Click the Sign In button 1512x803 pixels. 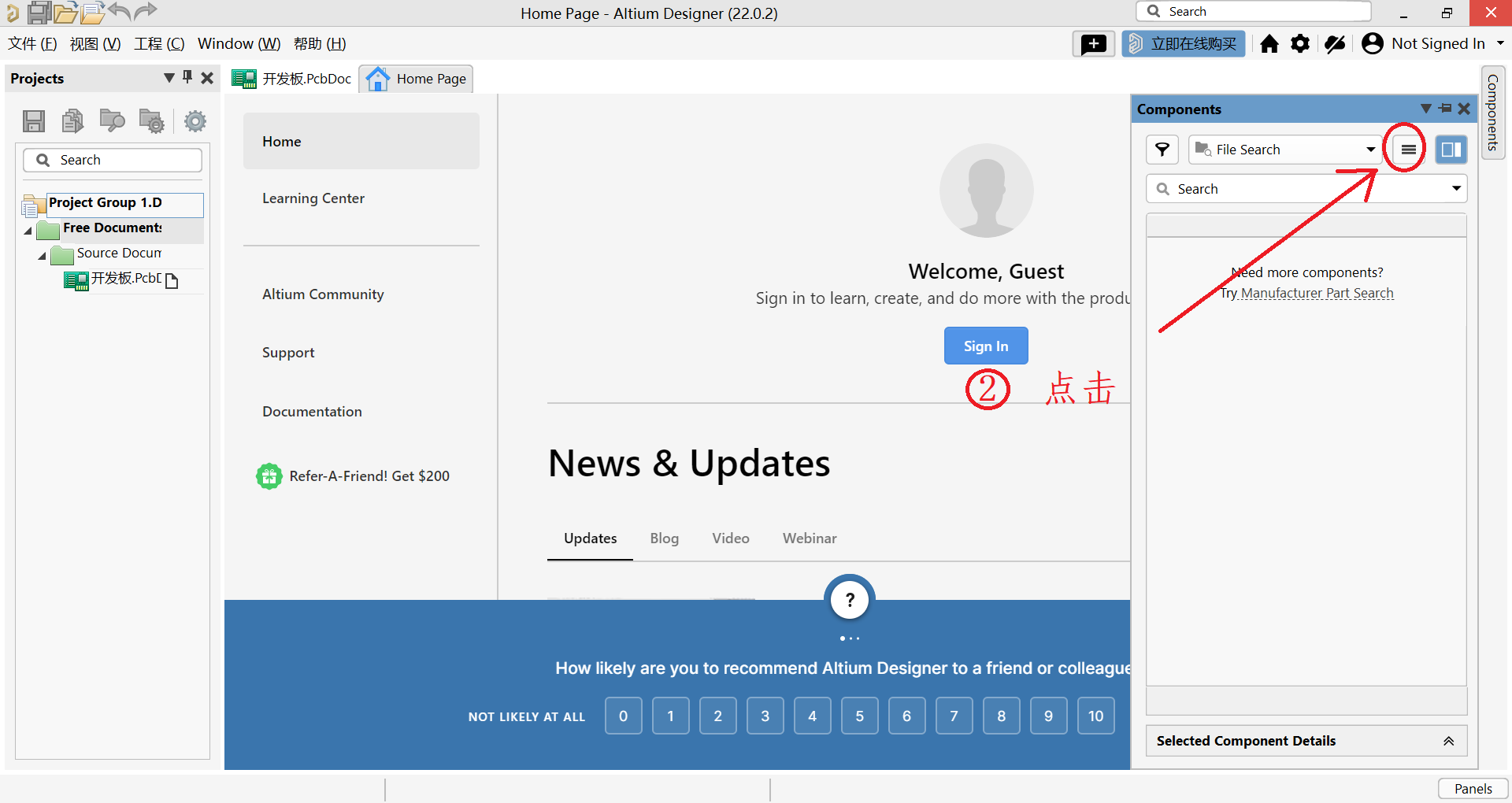coord(985,345)
